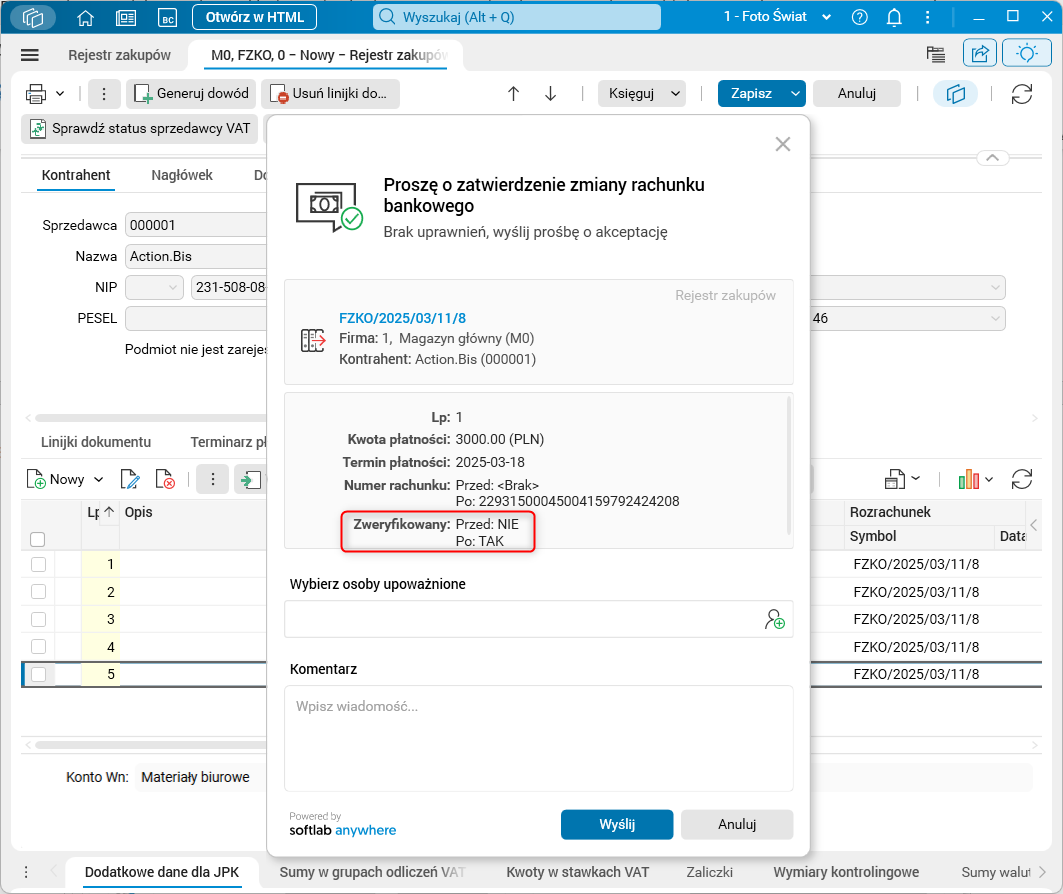1063x894 pixels.
Task: Open the bottom-left vertical dots menu
Action: (x=26, y=872)
